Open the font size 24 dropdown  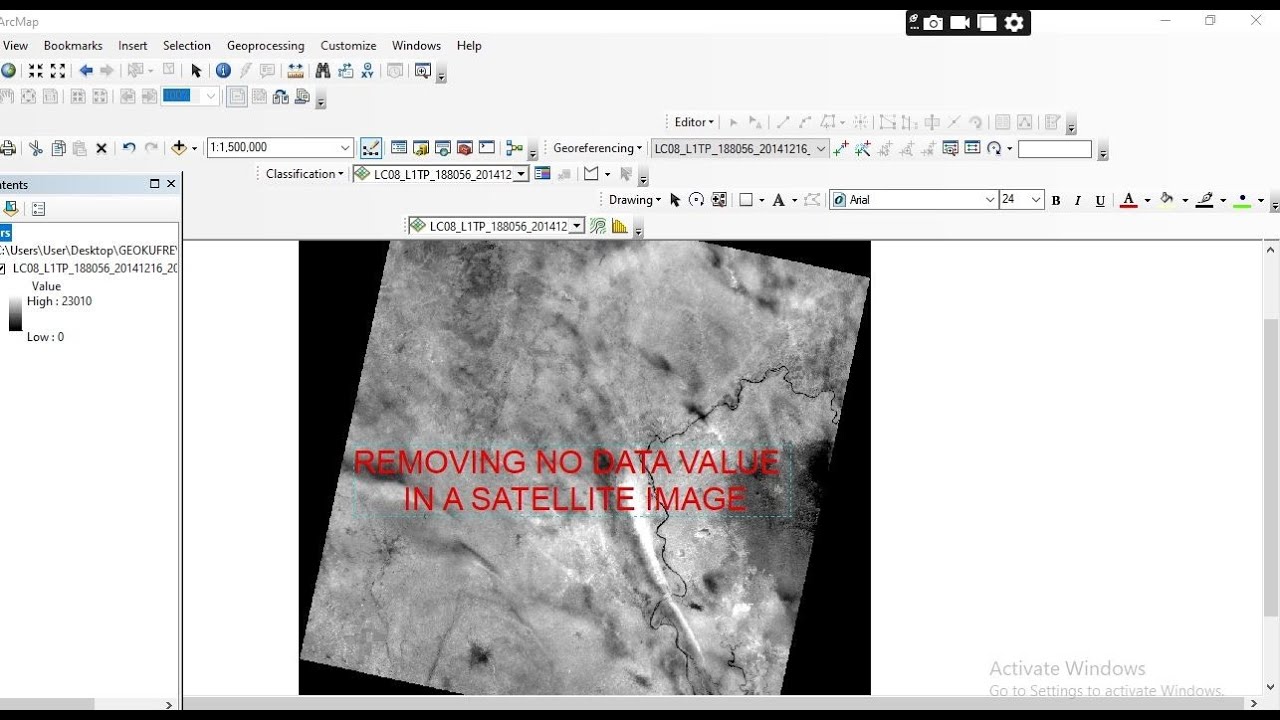click(x=1036, y=200)
